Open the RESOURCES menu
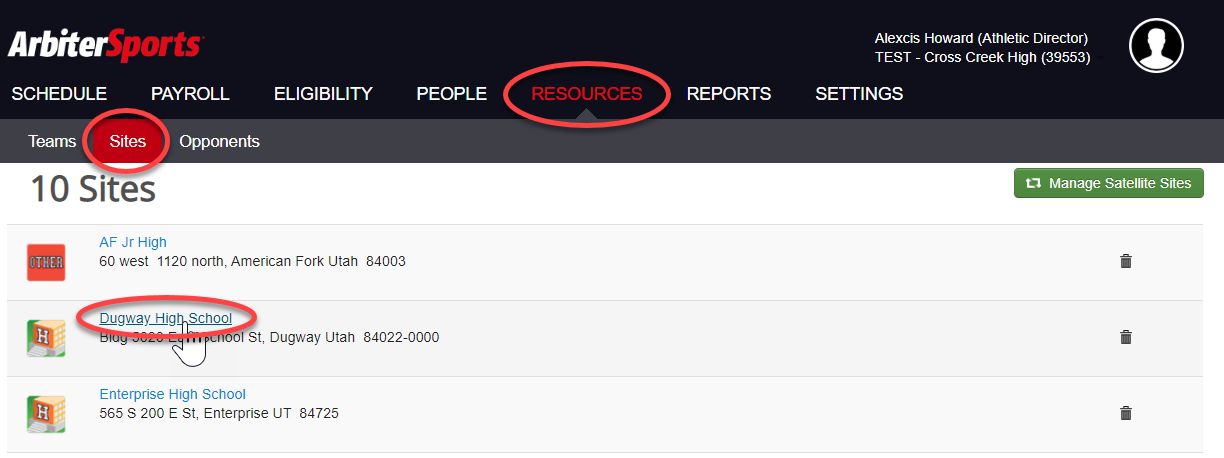Screen dimensions: 1224x458 pos(587,94)
